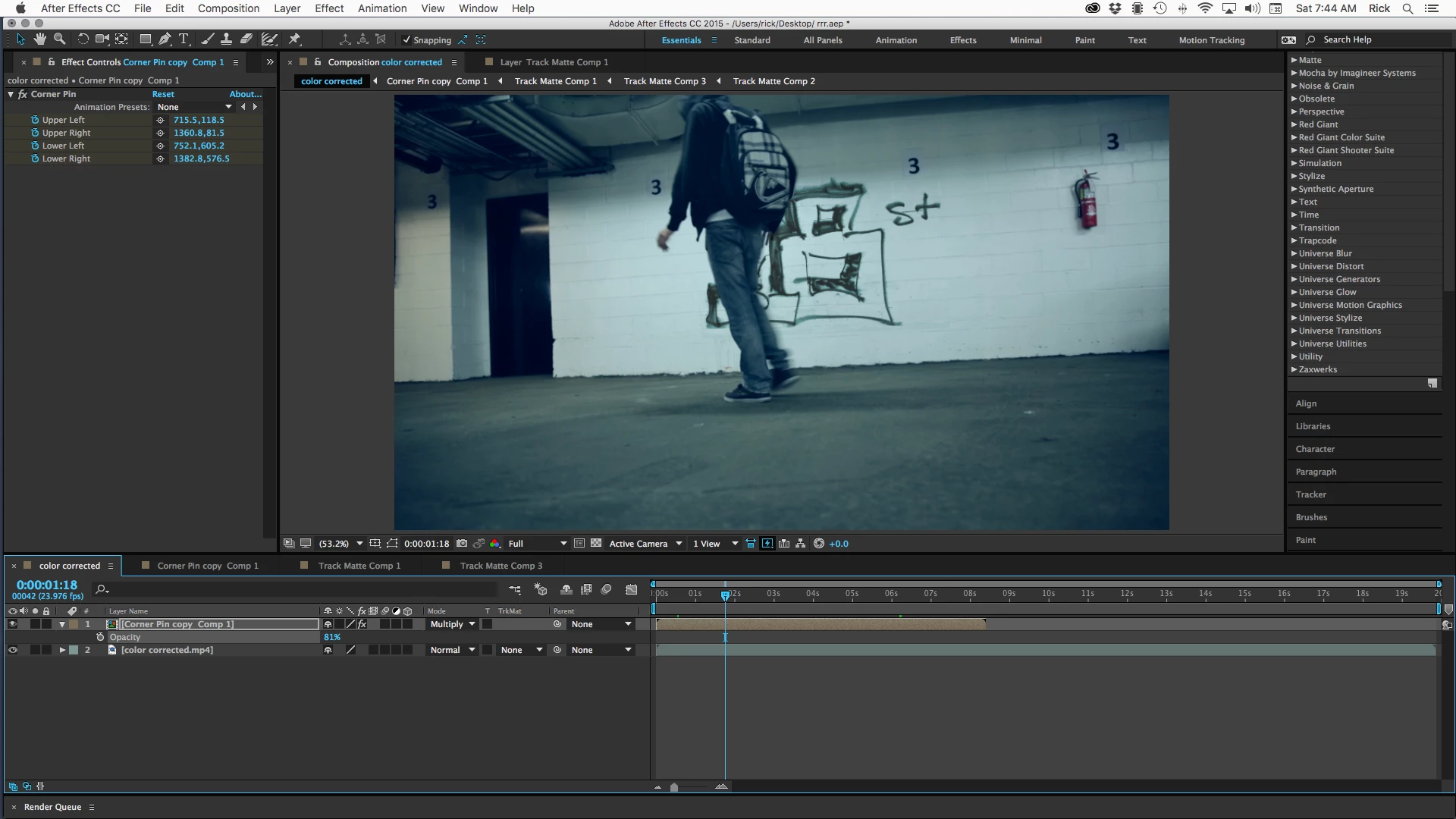
Task: Select the Hand tool
Action: [x=39, y=39]
